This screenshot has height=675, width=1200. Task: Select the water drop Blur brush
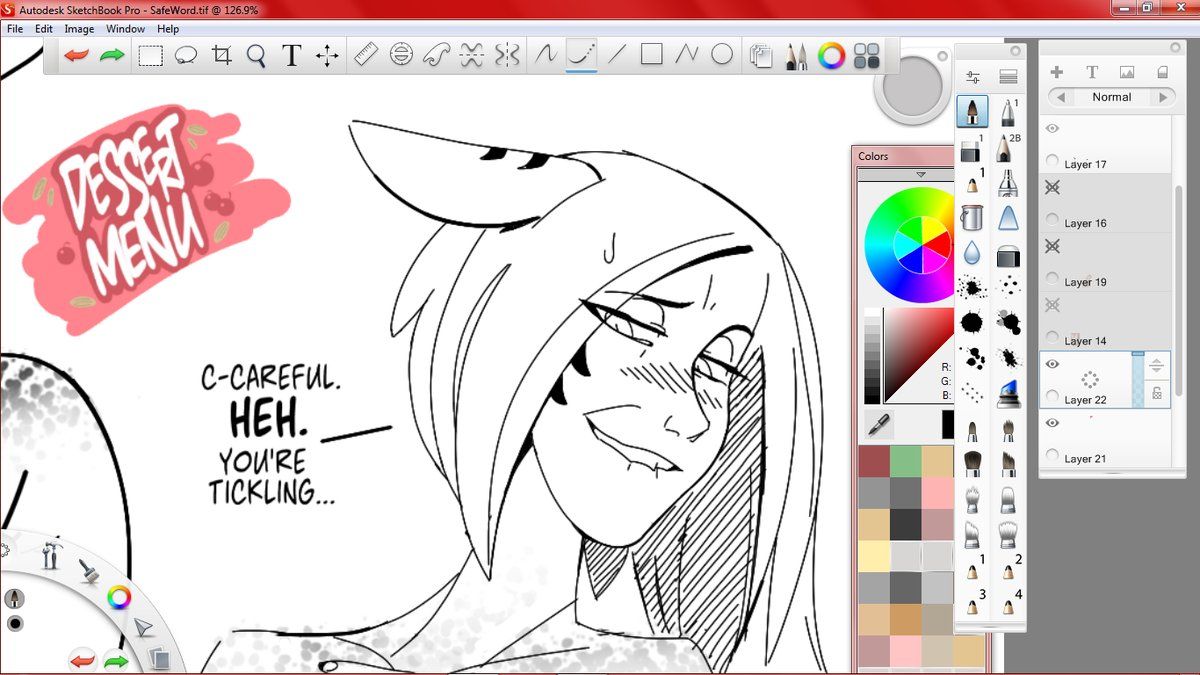[x=972, y=254]
